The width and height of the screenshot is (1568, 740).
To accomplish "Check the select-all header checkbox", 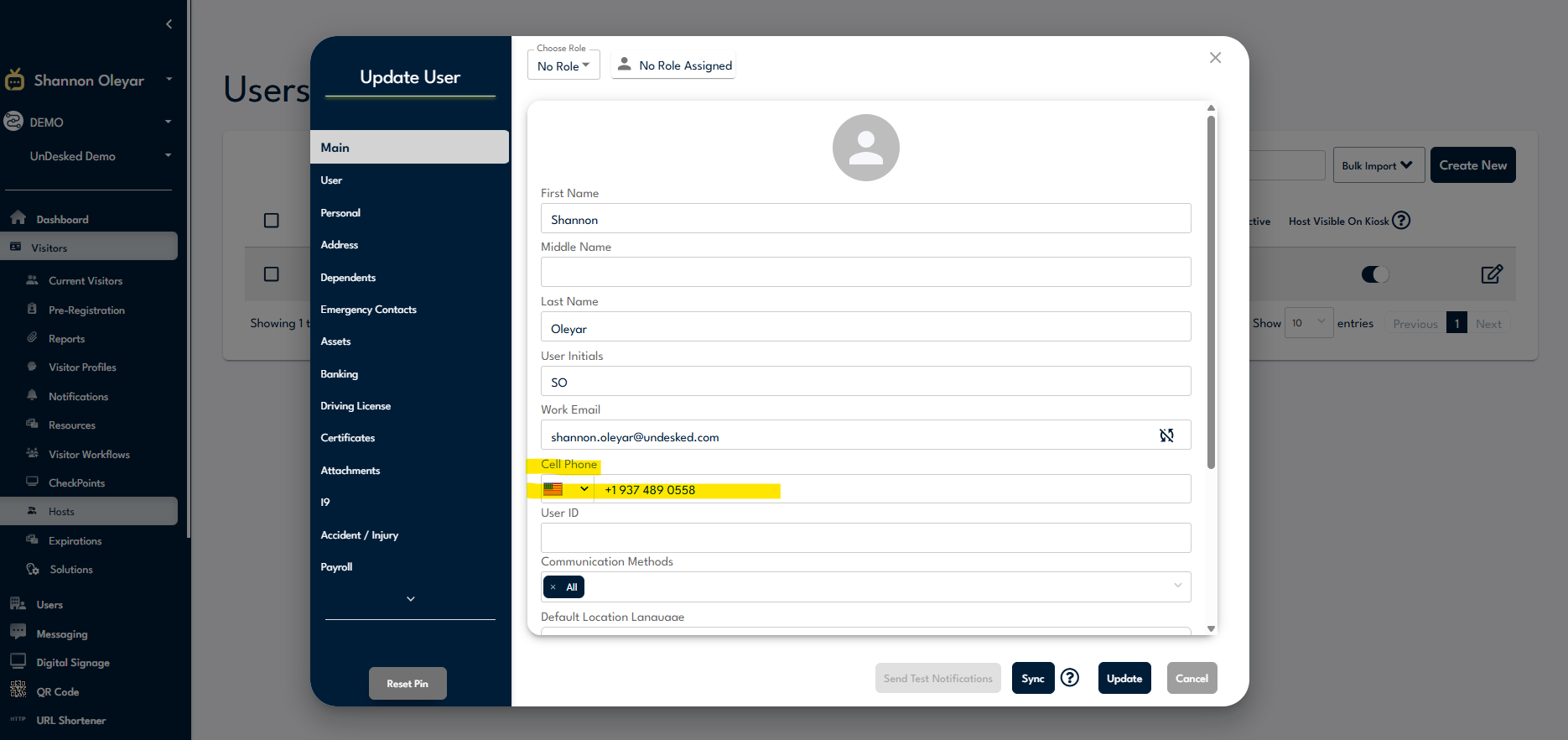I will tap(272, 221).
